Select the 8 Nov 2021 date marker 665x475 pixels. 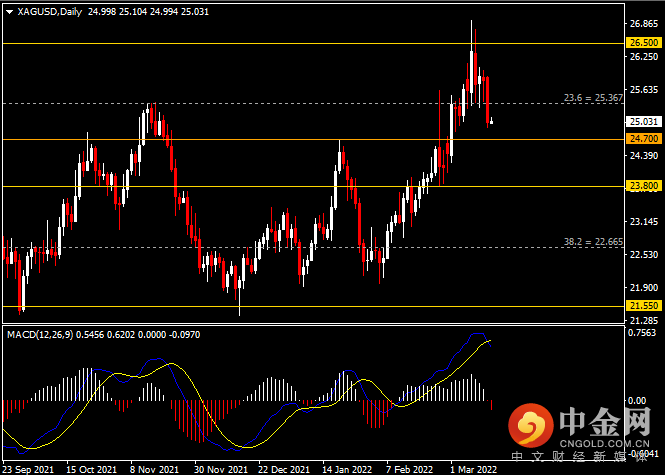(155, 469)
